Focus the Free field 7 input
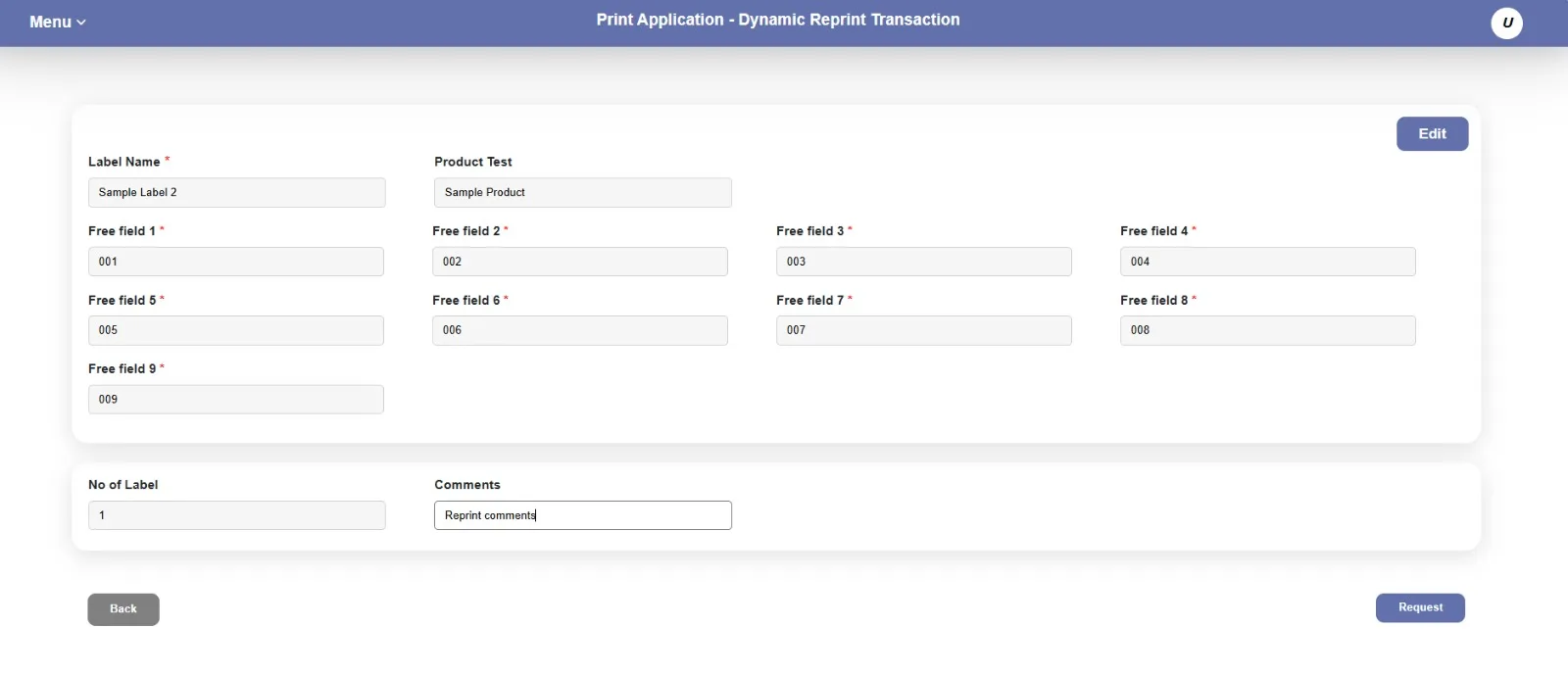 pos(924,330)
